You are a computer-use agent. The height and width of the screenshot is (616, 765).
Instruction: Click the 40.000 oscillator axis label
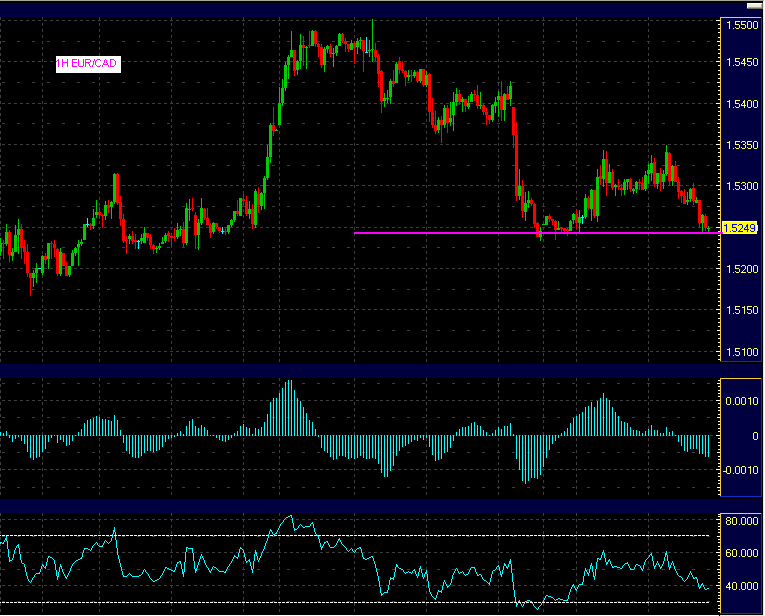[742, 586]
